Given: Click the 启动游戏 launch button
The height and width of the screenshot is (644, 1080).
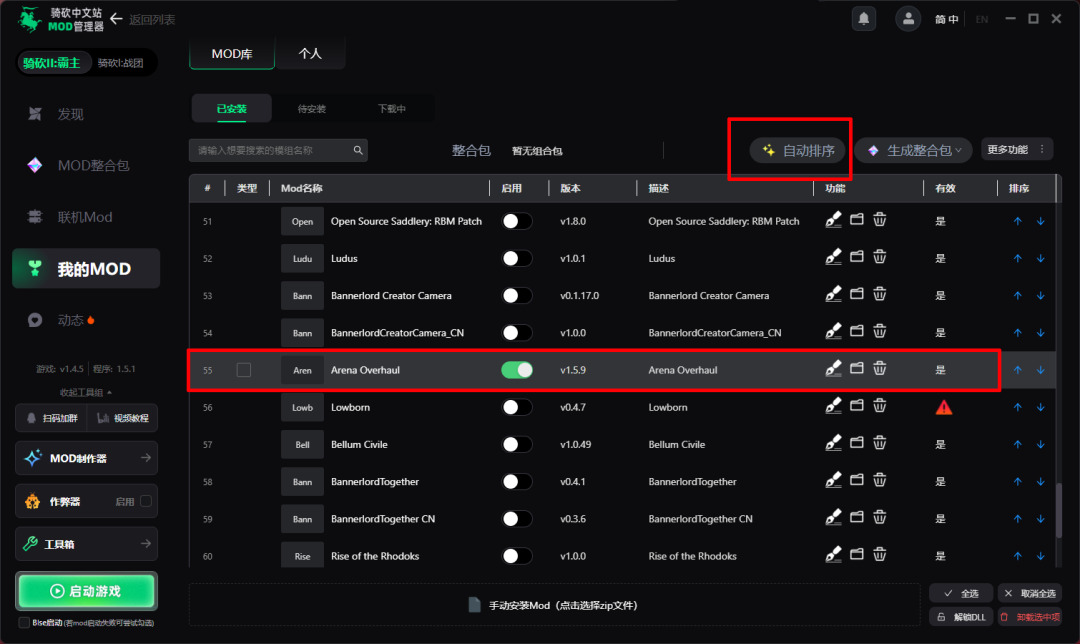Looking at the screenshot, I should pos(87,591).
